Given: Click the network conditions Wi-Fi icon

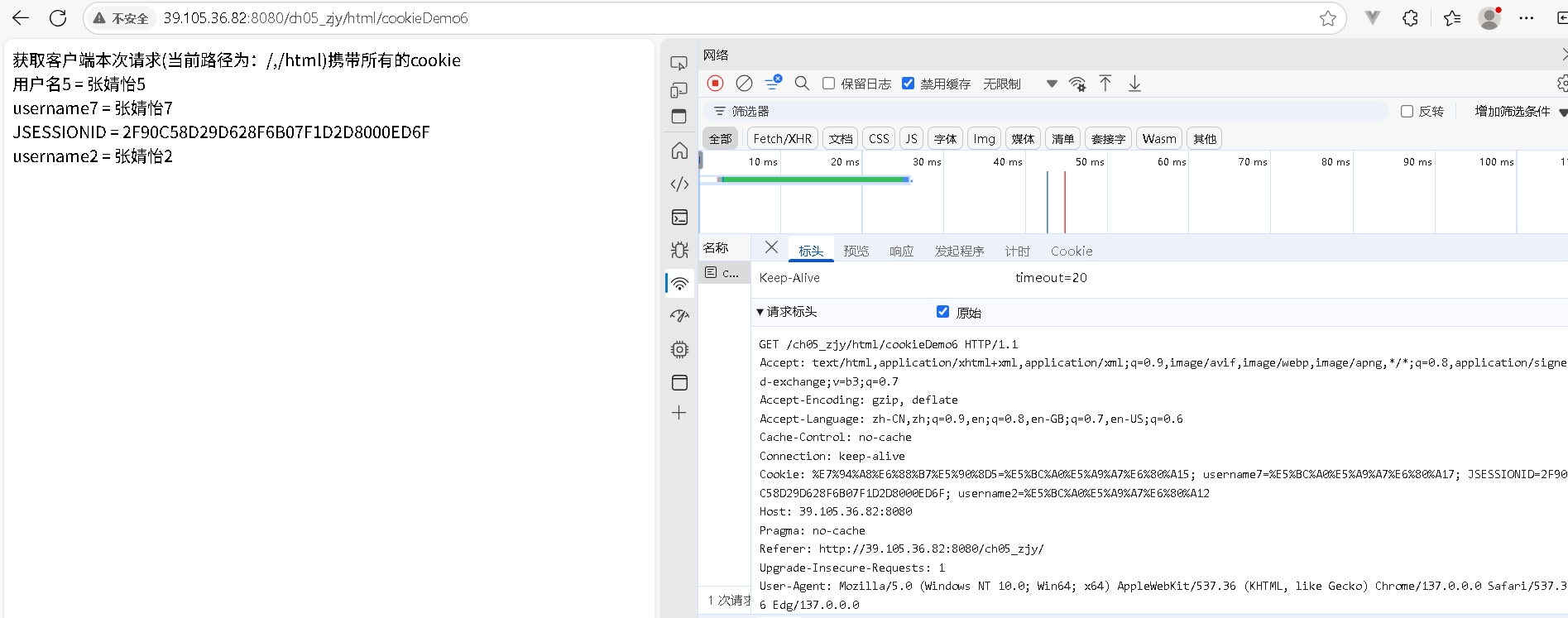Looking at the screenshot, I should [1077, 84].
